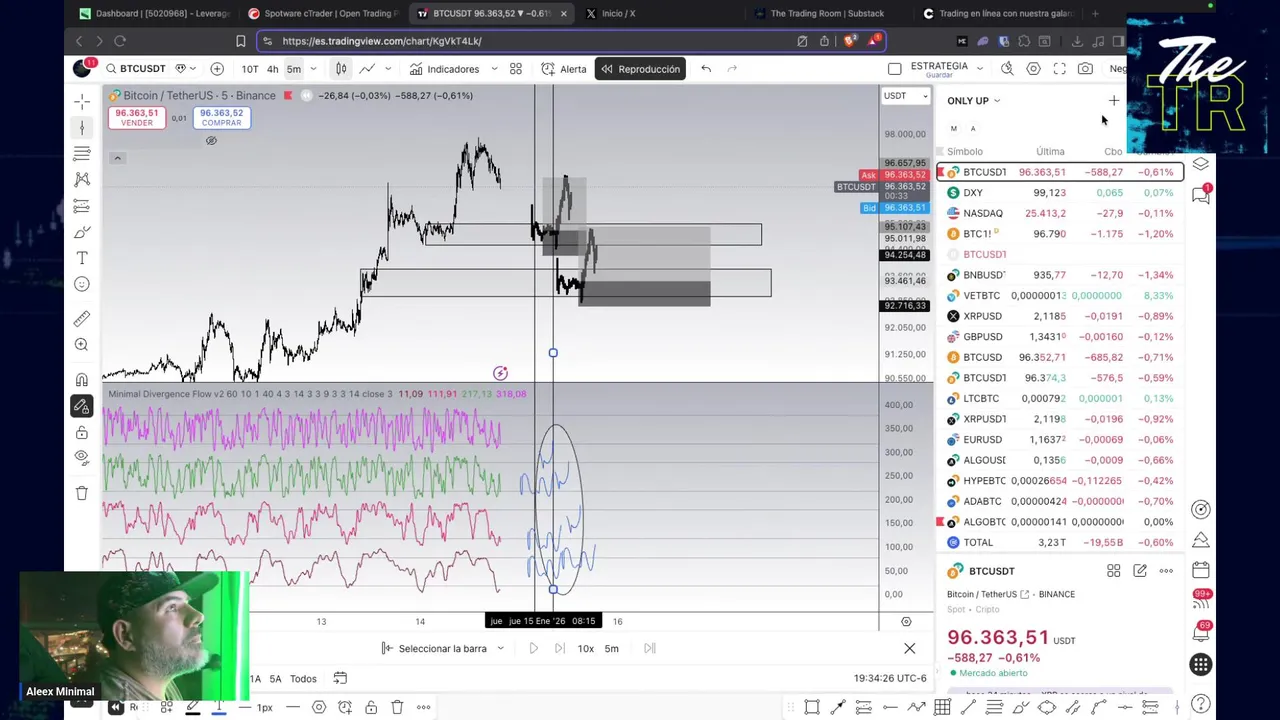This screenshot has width=1280, height=720.
Task: Toggle stay in drawing mode
Action: coord(82,406)
